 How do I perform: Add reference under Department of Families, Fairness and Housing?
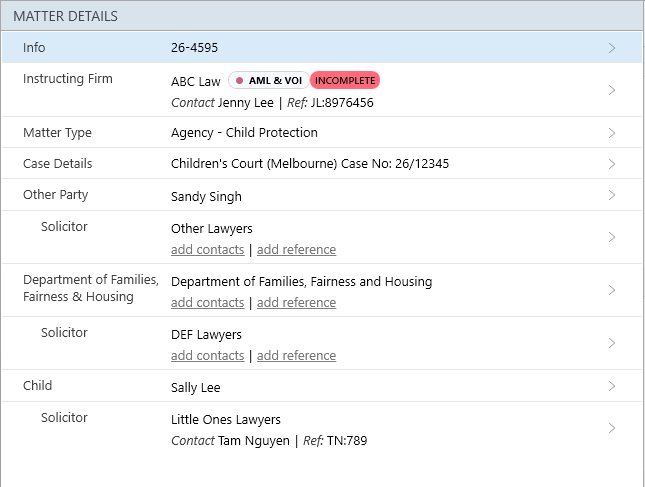point(296,303)
